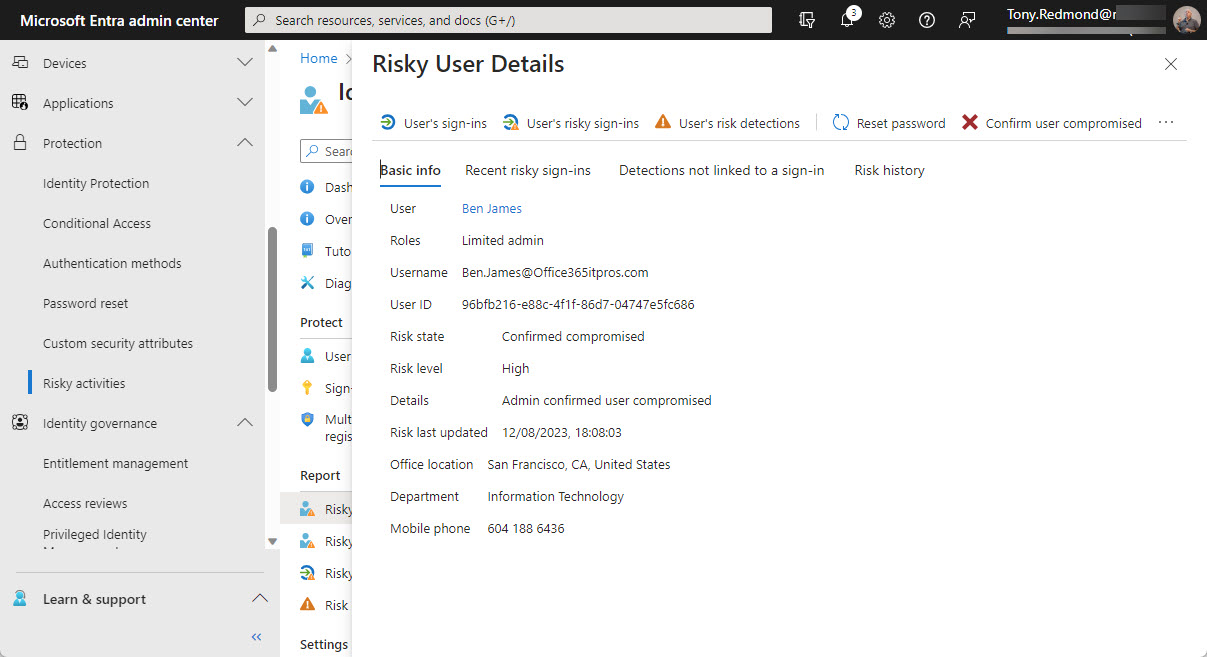Screen dimensions: 1207x657
Task: Open User's risk detections warning icon
Action: pos(663,122)
